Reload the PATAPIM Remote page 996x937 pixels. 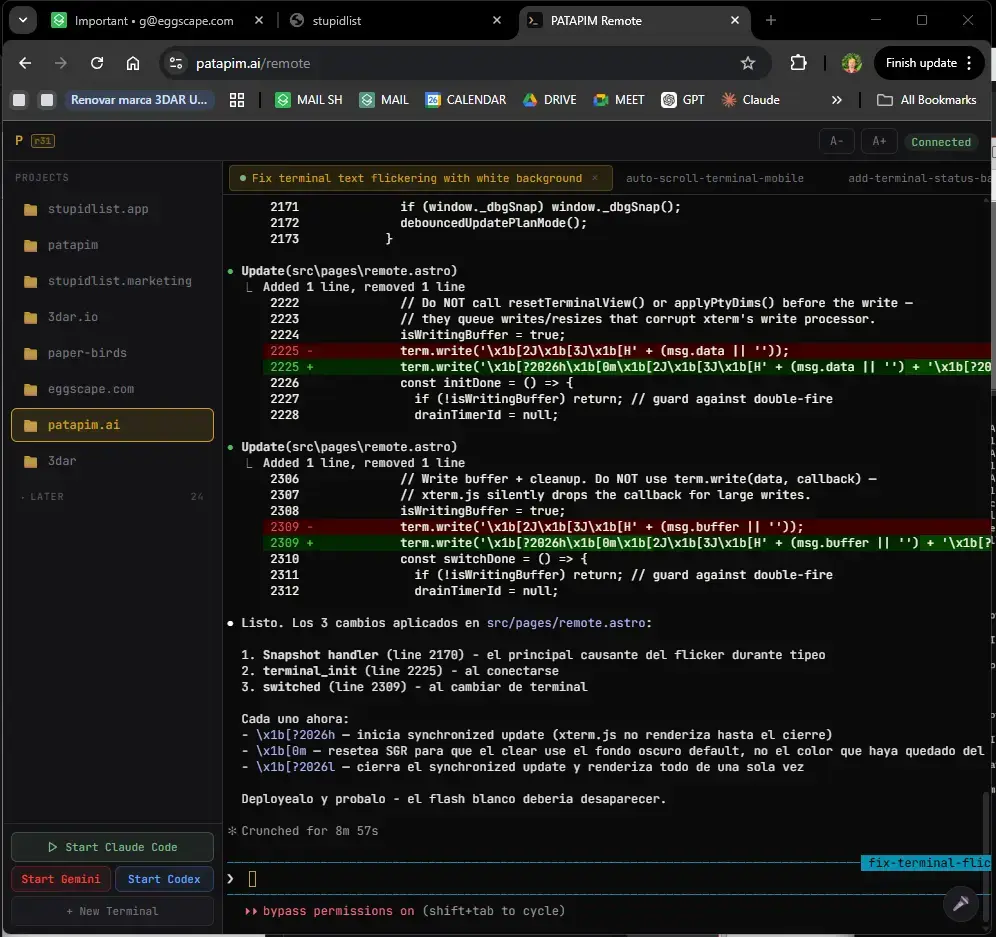(x=97, y=63)
